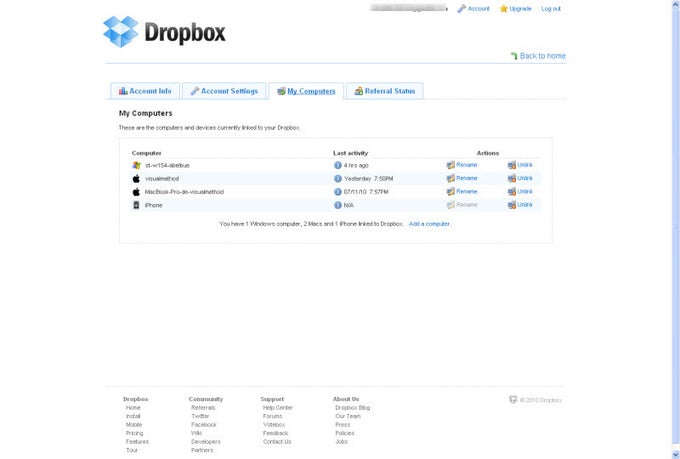Viewport: 680px width, 459px height.
Task: Unlink the st-w154-abelbue computer
Action: pyautogui.click(x=520, y=165)
